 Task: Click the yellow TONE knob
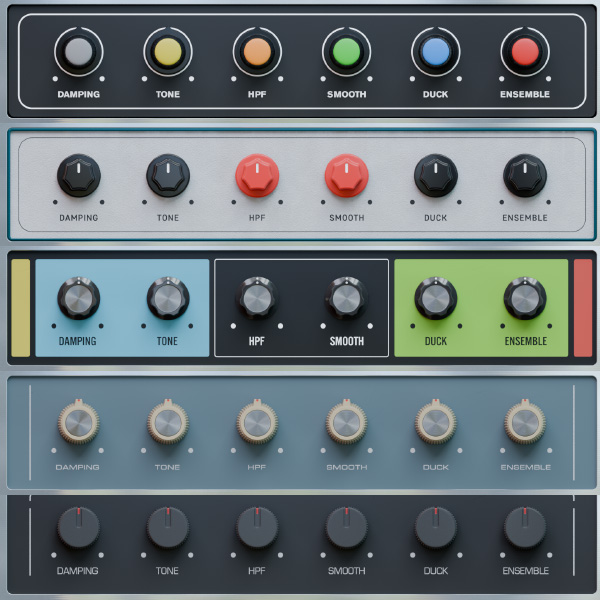pyautogui.click(x=168, y=51)
